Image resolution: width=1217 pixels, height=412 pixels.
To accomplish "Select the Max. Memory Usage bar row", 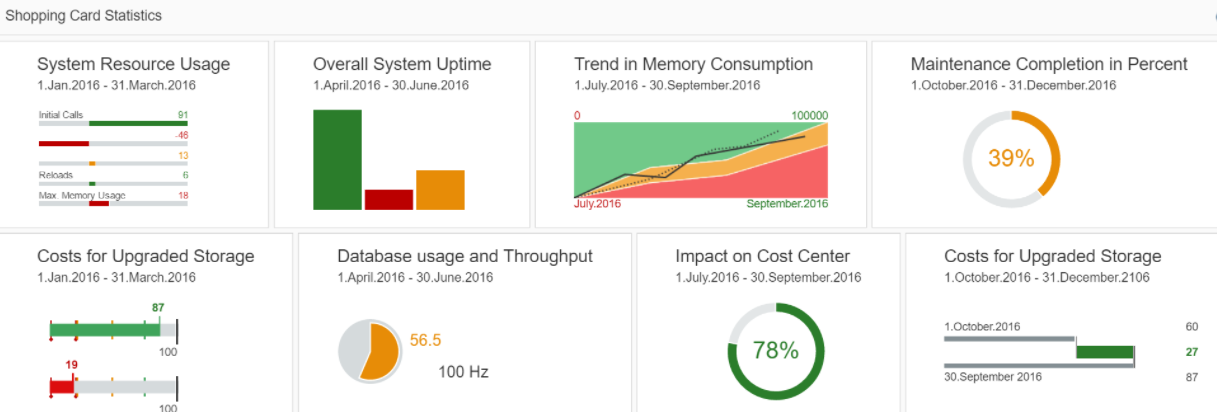I will (113, 203).
